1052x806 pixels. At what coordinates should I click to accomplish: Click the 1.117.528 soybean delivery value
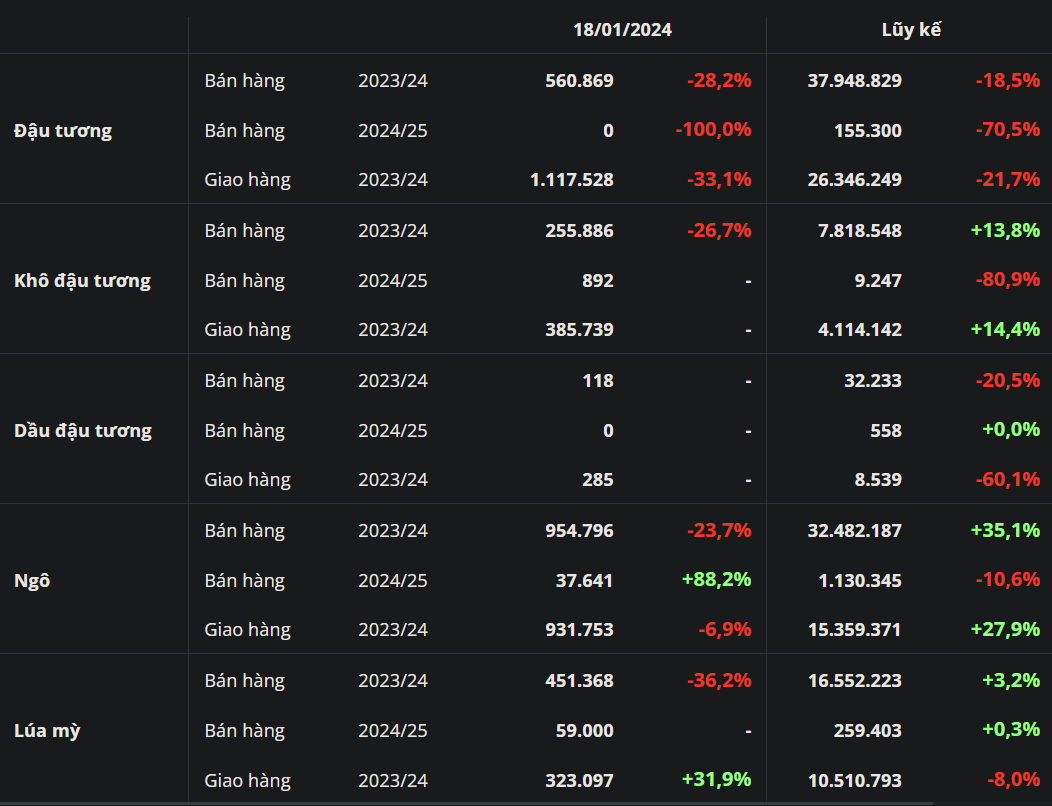point(571,180)
